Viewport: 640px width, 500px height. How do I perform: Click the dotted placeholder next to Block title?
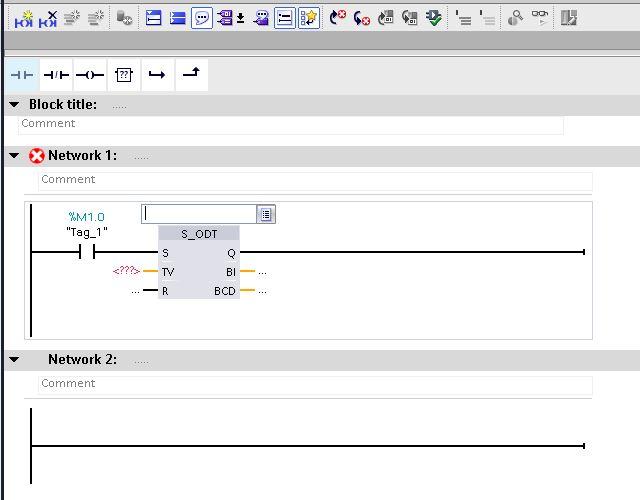click(x=119, y=107)
